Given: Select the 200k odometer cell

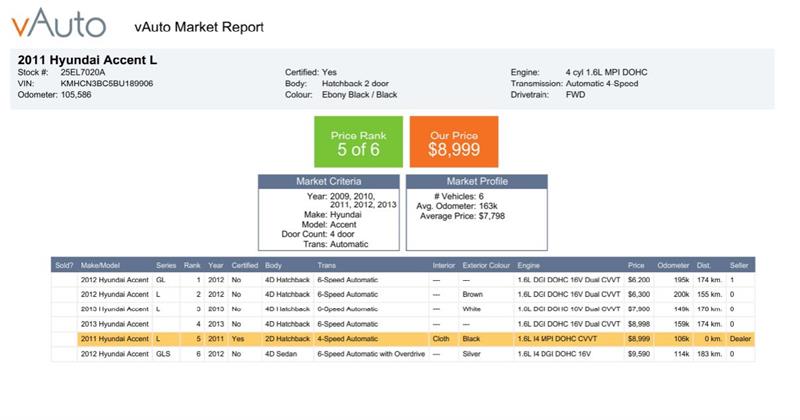Looking at the screenshot, I should click(682, 294).
